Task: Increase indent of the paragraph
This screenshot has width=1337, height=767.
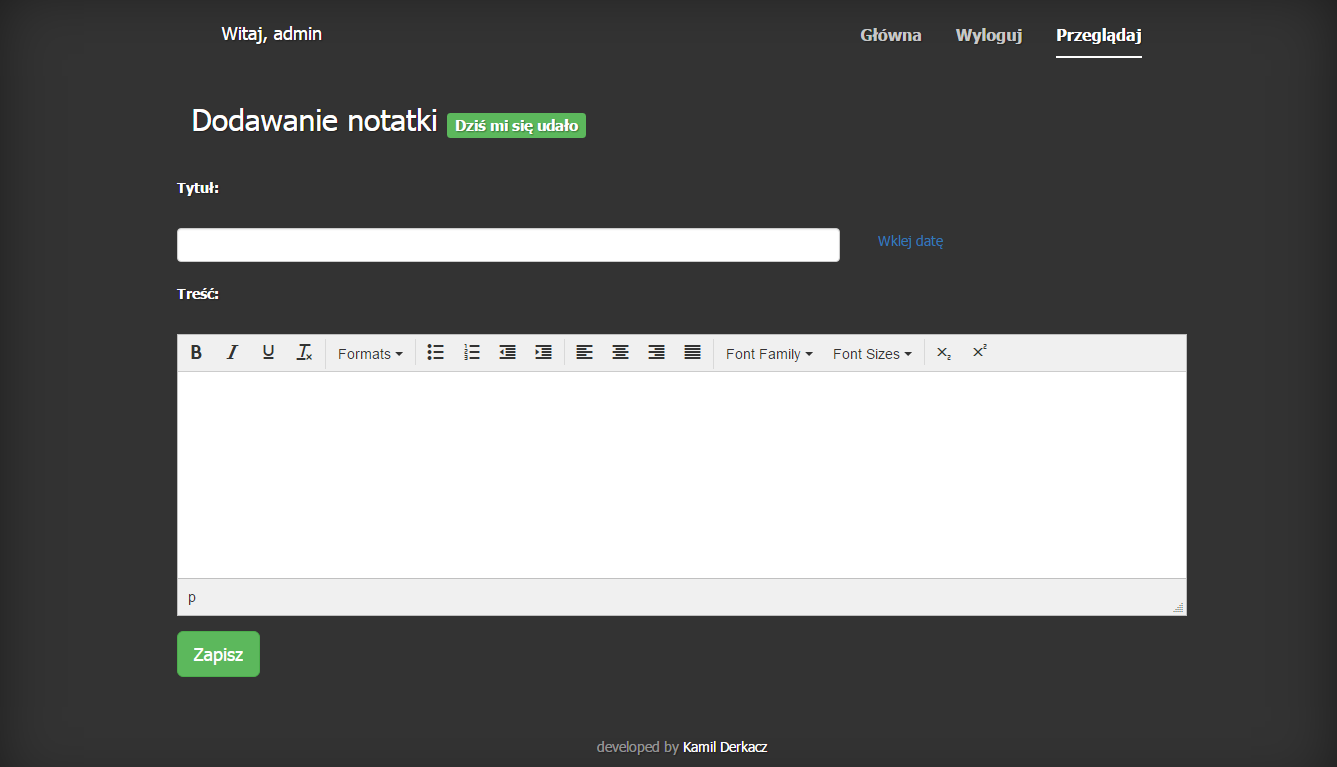Action: 544,353
